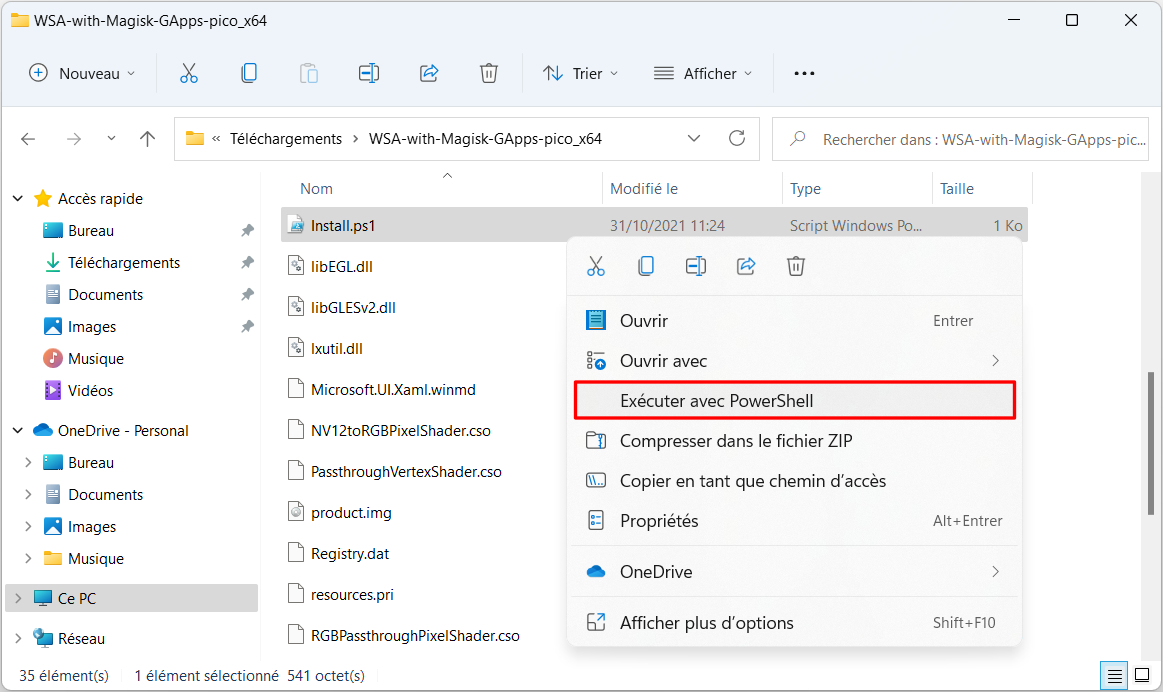
Task: Expand Musique under OneDrive
Action: [28, 558]
